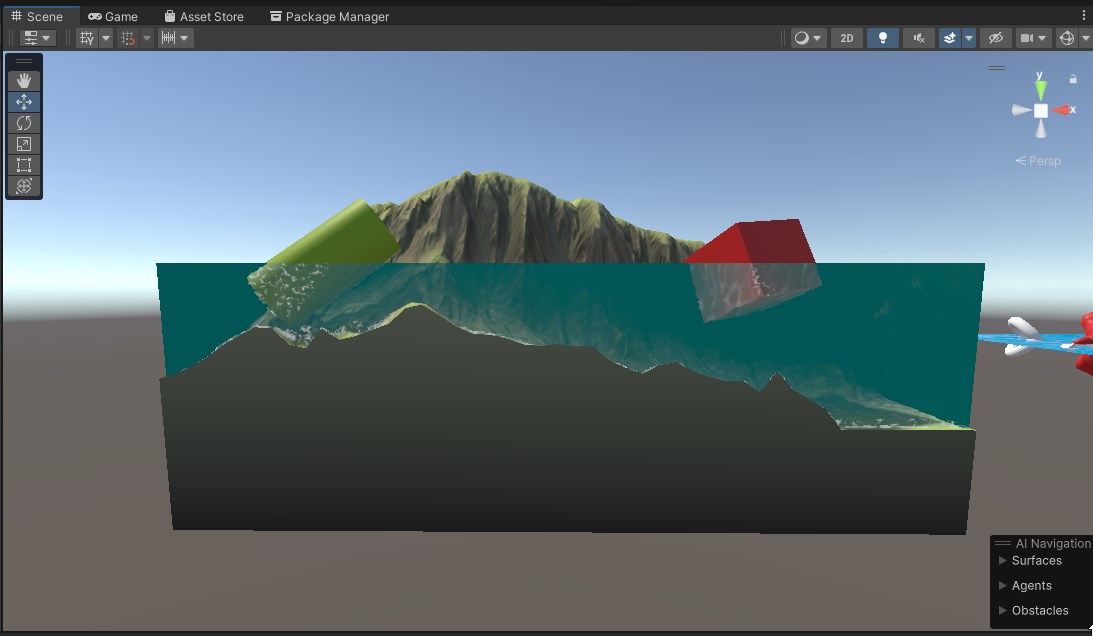Open the scene camera dropdown arrow
Viewport: 1093px width, 636px height.
(1043, 38)
